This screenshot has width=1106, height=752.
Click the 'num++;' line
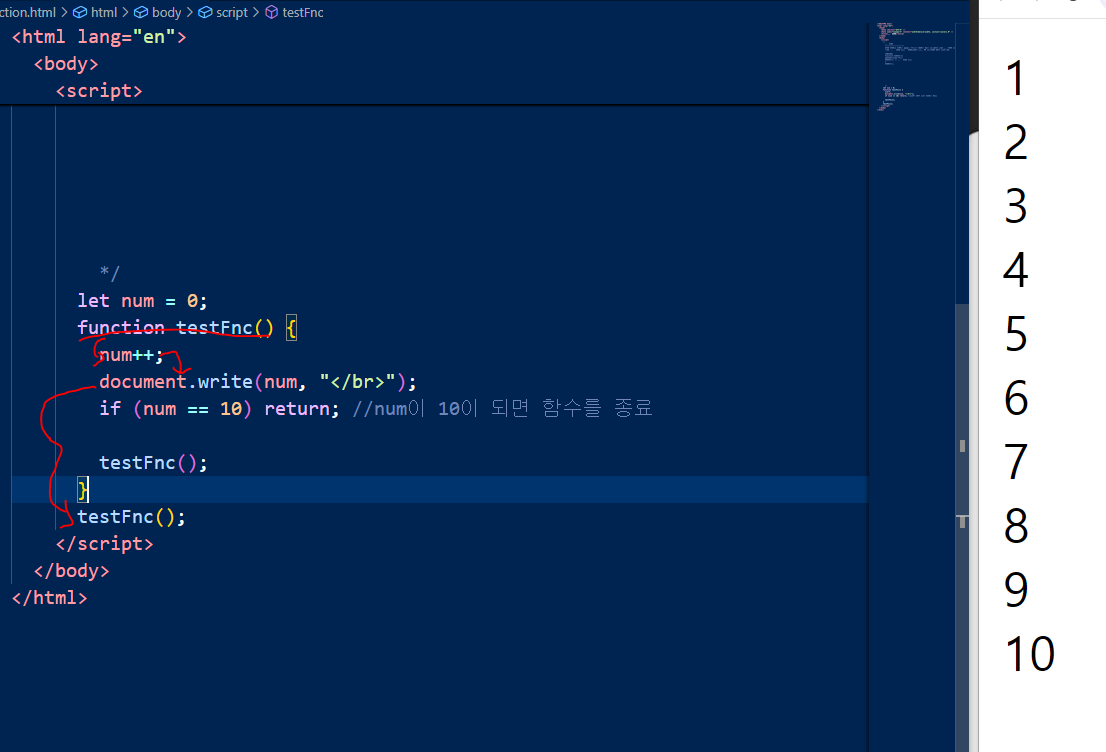point(131,355)
